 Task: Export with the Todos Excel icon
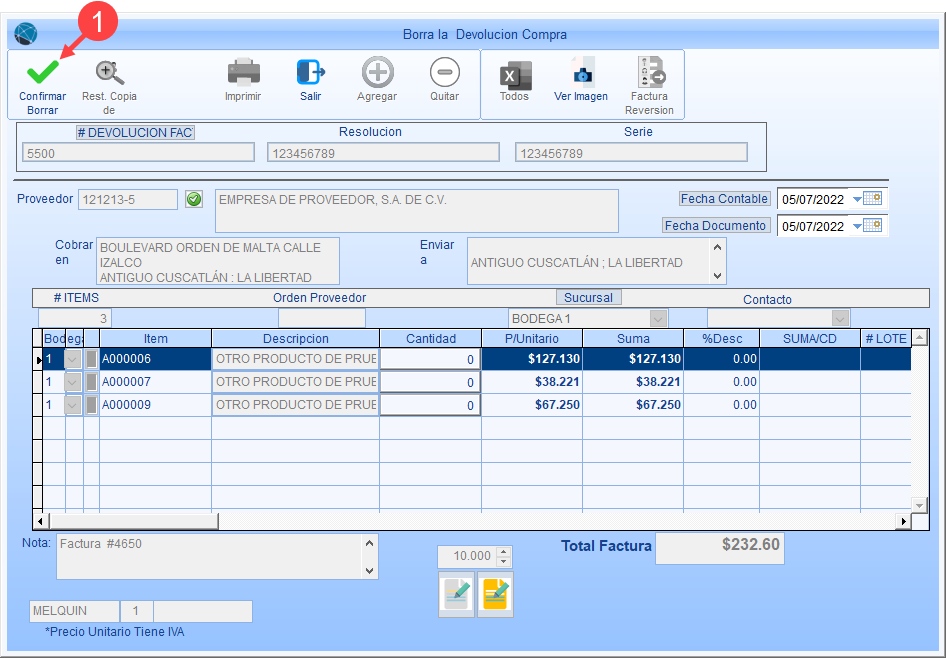(515, 75)
